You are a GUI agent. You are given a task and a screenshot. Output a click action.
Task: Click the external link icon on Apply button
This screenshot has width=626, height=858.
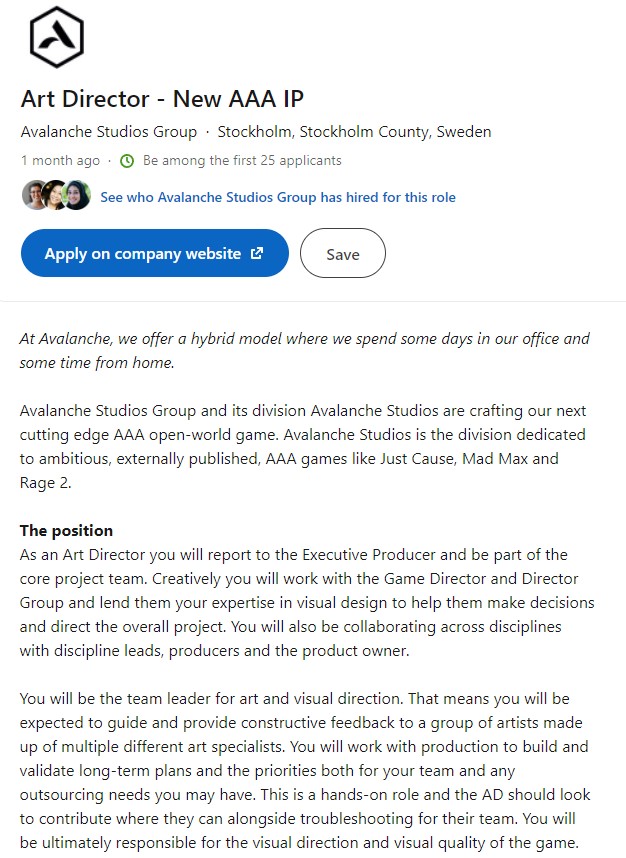257,253
